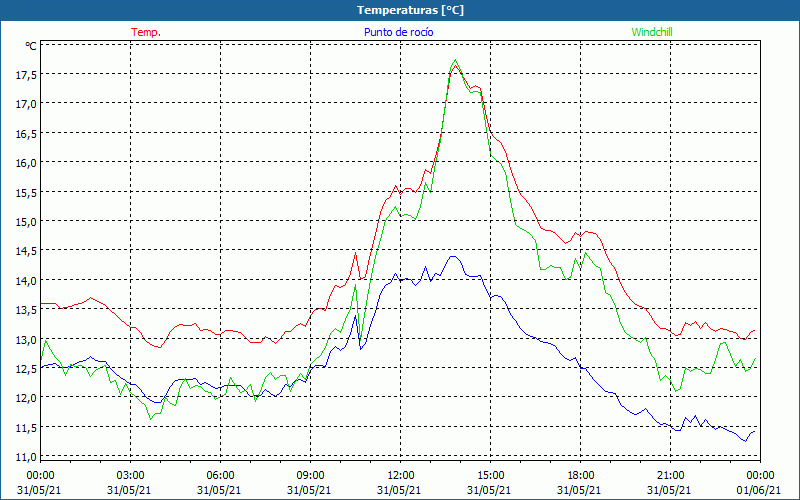Click the 18:00 x-axis time label
This screenshot has width=800, height=500.
pyautogui.click(x=580, y=476)
